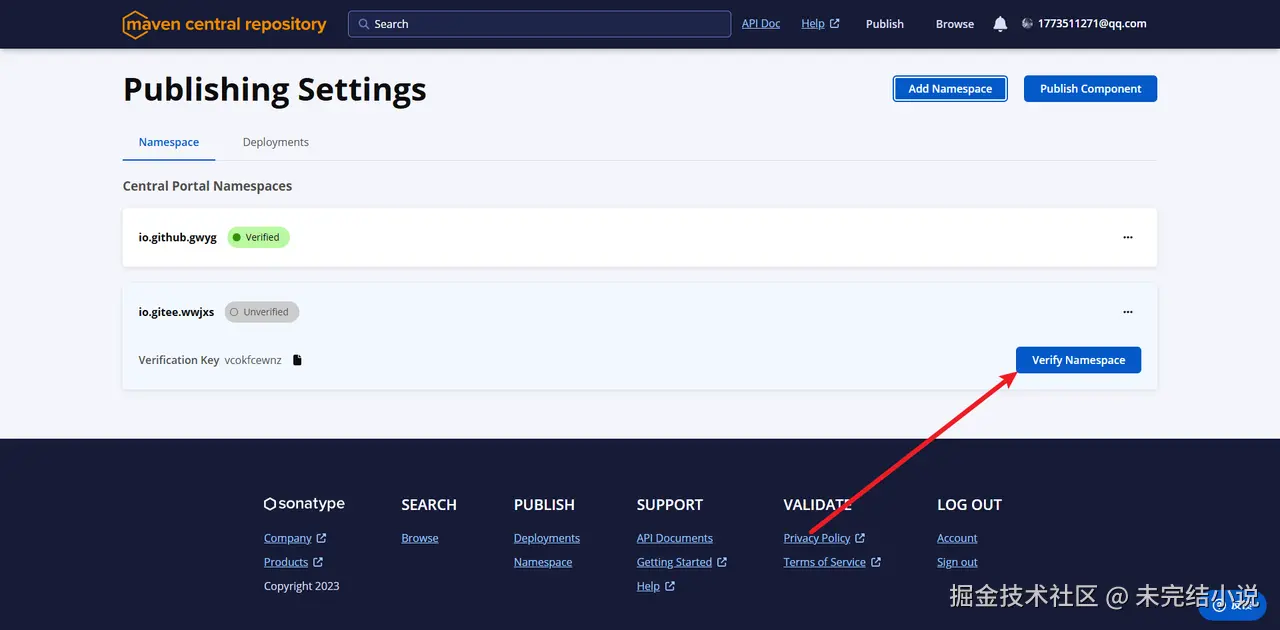Image resolution: width=1280 pixels, height=630 pixels.
Task: Click the Central Portal Namespaces heading
Action: coord(207,186)
